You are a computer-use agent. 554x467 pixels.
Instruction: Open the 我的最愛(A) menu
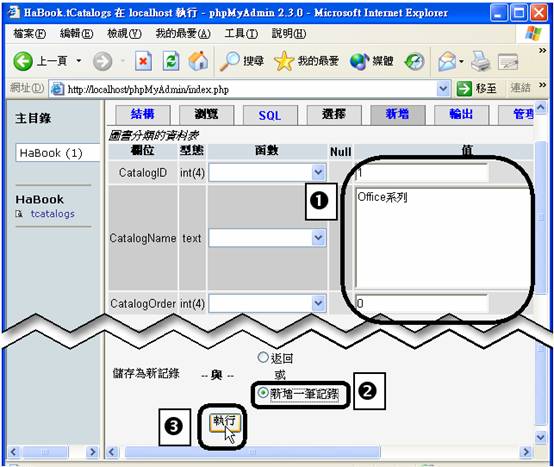(x=183, y=34)
